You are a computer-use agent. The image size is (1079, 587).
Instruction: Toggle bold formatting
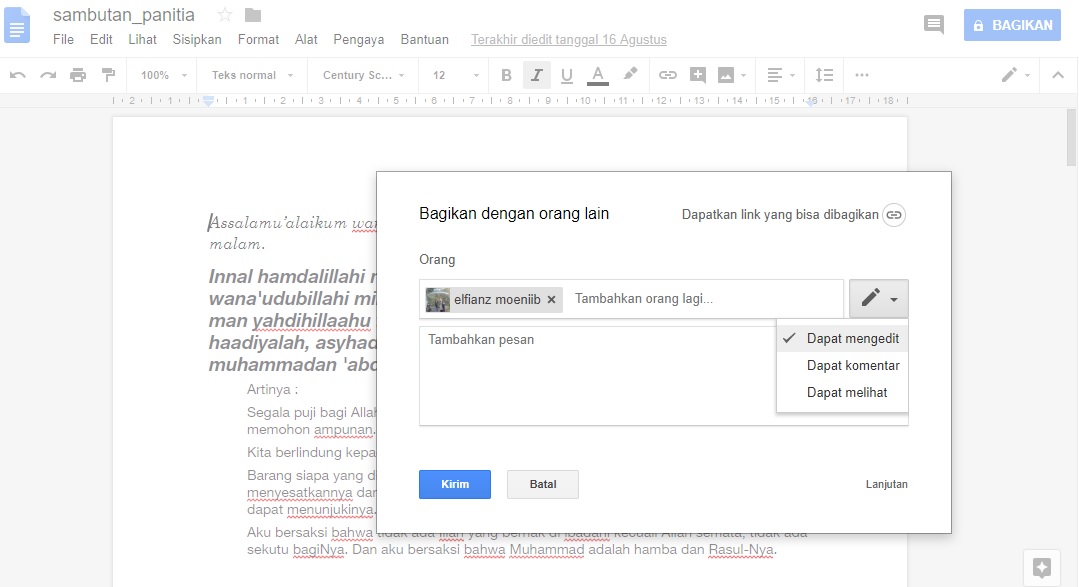(506, 75)
